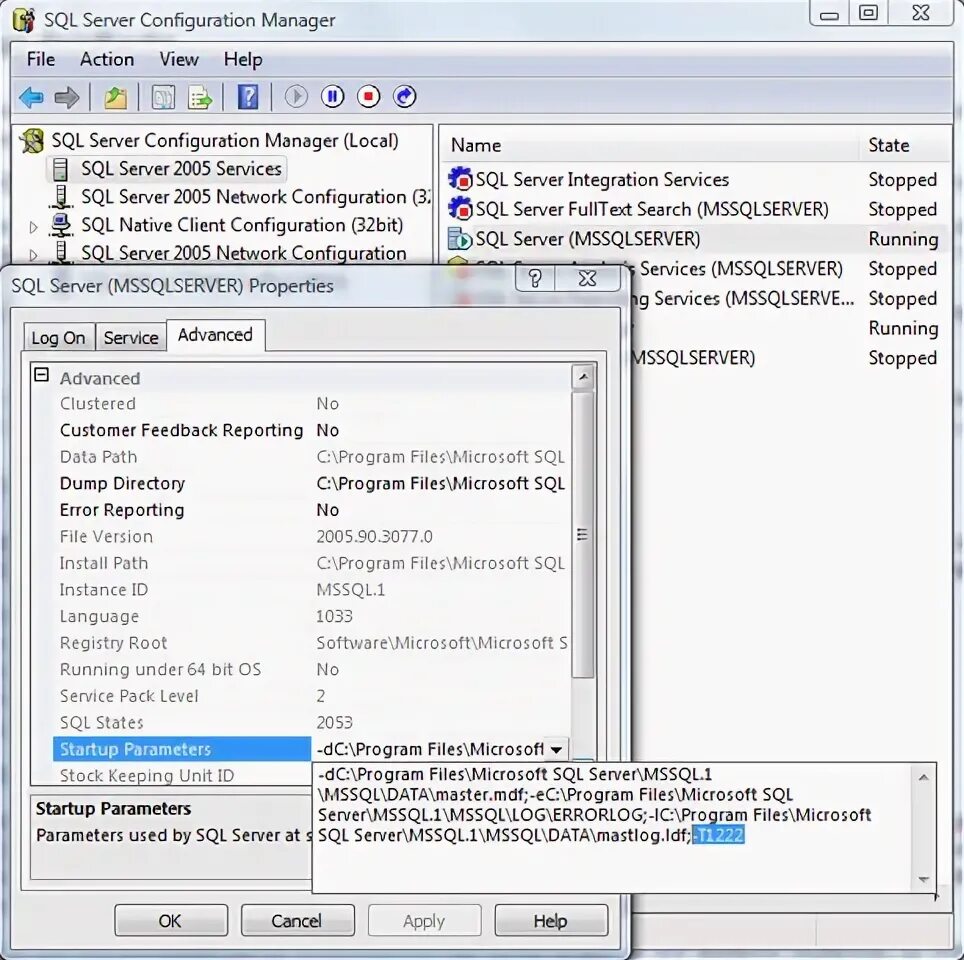The width and height of the screenshot is (964, 960).
Task: Click the SQL Server Integration Services icon
Action: (x=460, y=179)
